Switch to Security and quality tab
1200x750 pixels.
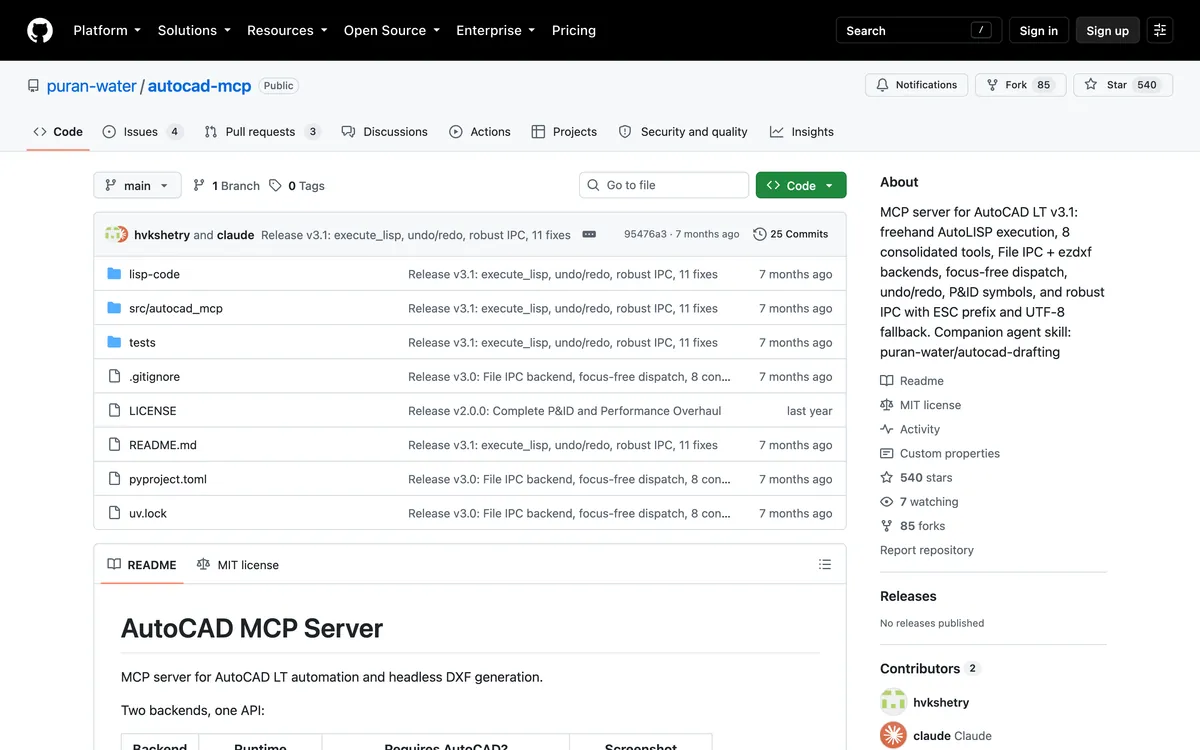point(683,132)
